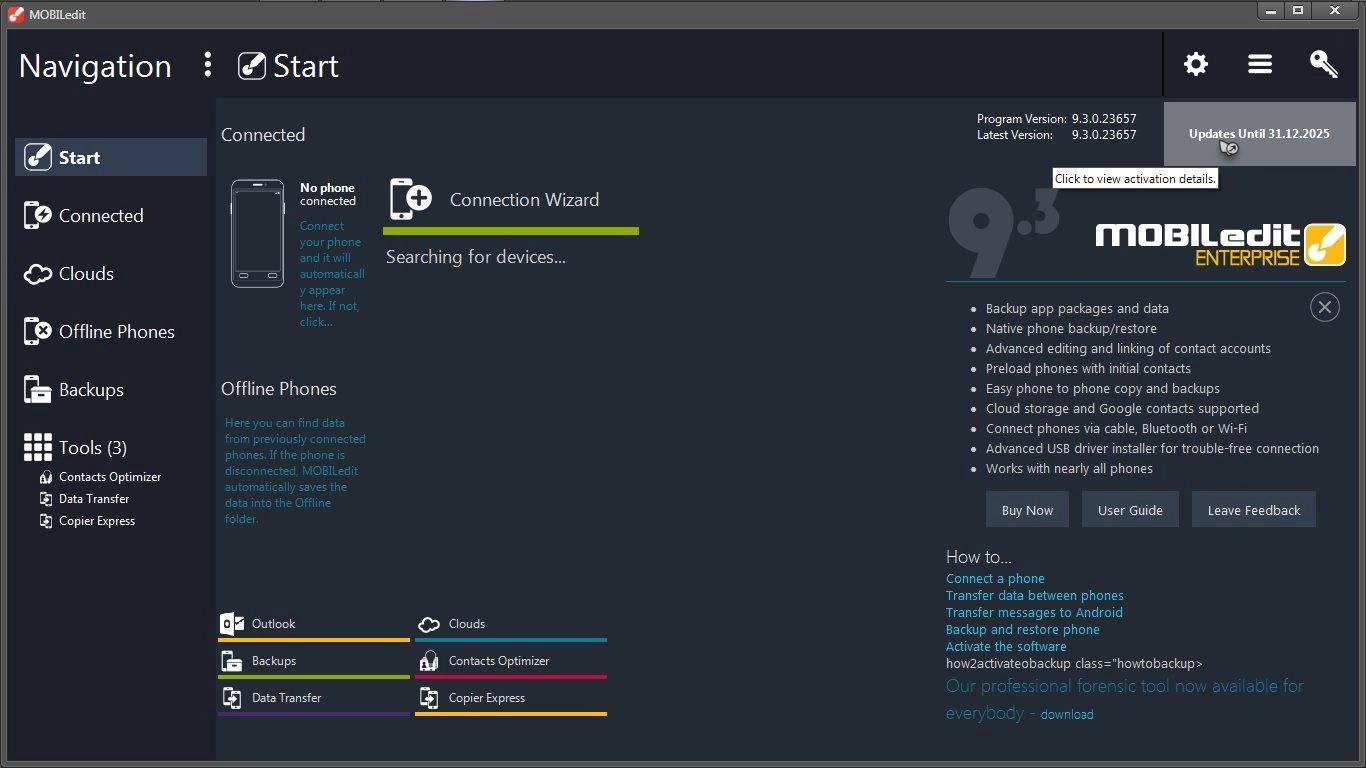Open the User Guide
Viewport: 1366px width, 768px height.
pyautogui.click(x=1130, y=510)
